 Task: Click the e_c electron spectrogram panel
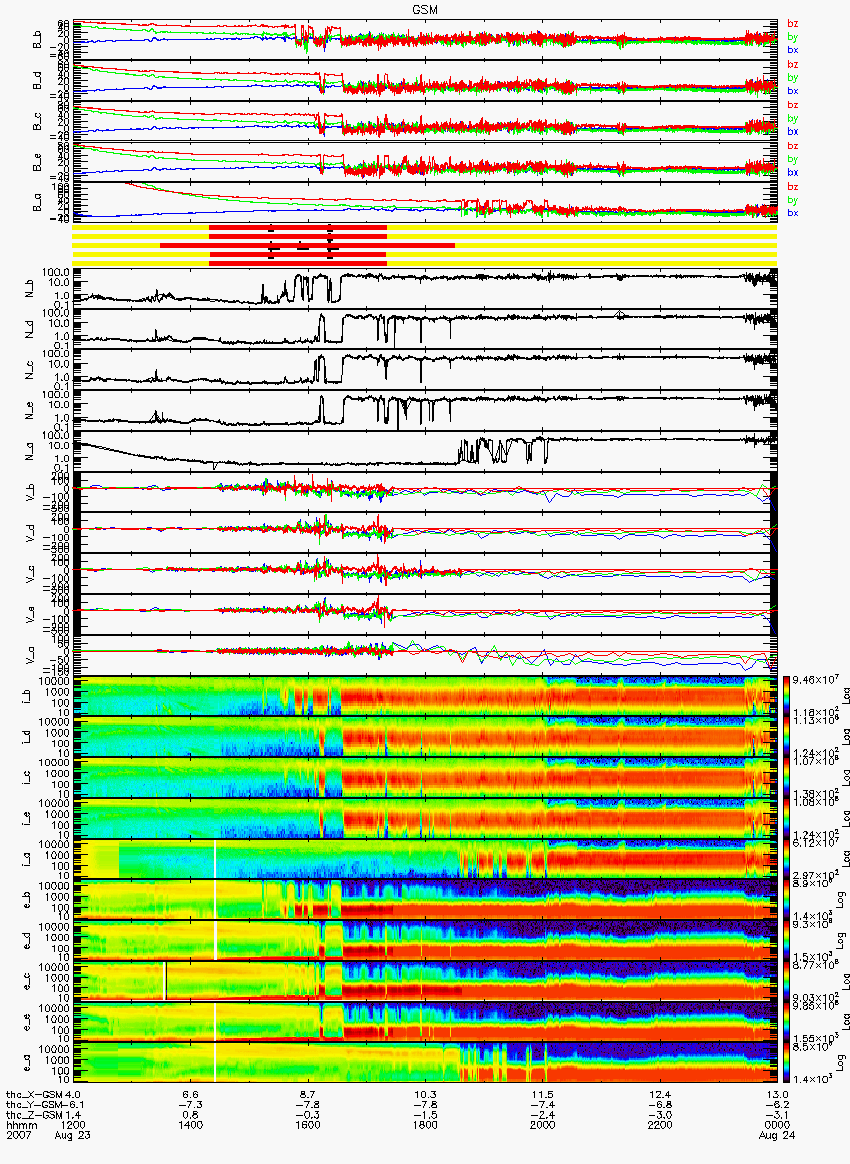point(425,981)
